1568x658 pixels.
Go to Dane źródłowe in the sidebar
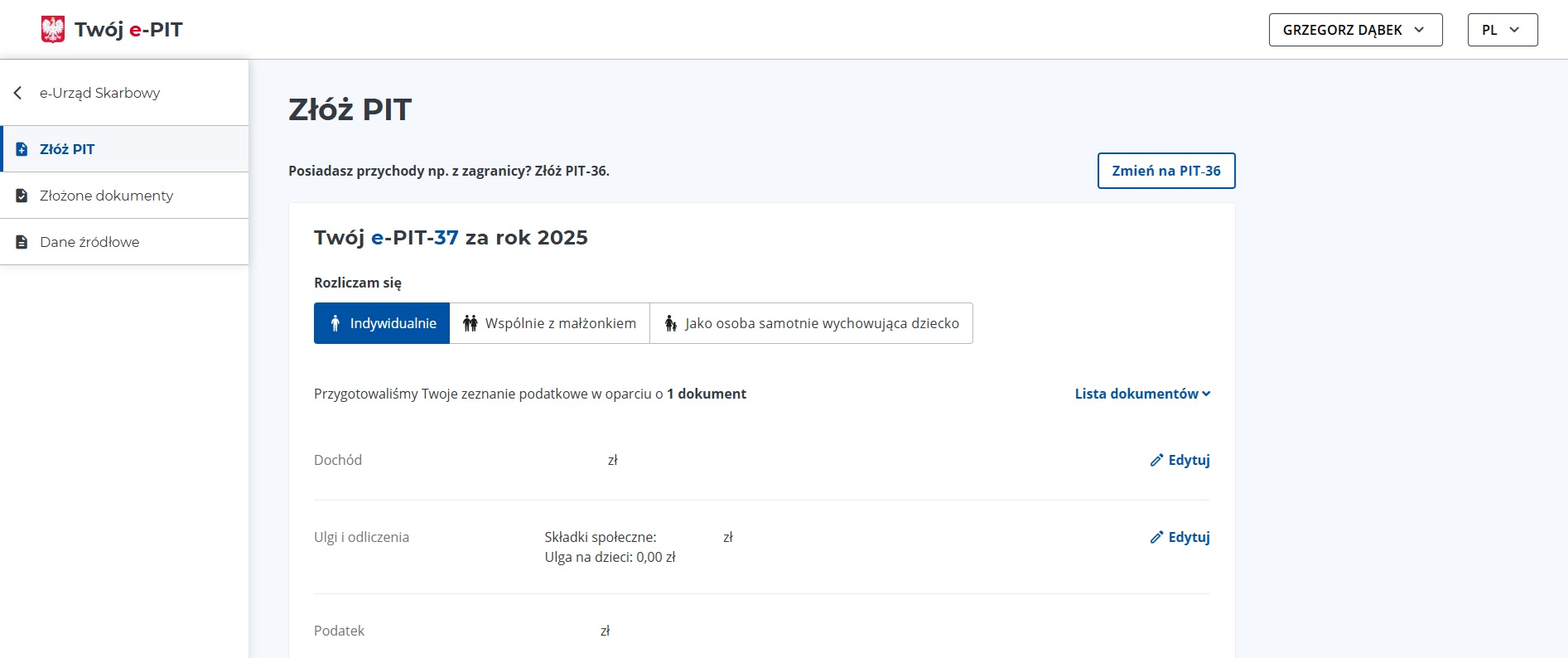(x=89, y=242)
